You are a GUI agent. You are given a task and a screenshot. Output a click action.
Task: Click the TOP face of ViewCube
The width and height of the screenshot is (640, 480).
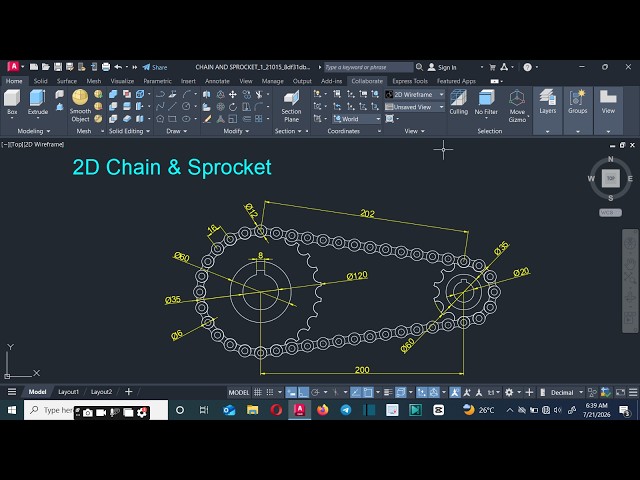pos(610,178)
